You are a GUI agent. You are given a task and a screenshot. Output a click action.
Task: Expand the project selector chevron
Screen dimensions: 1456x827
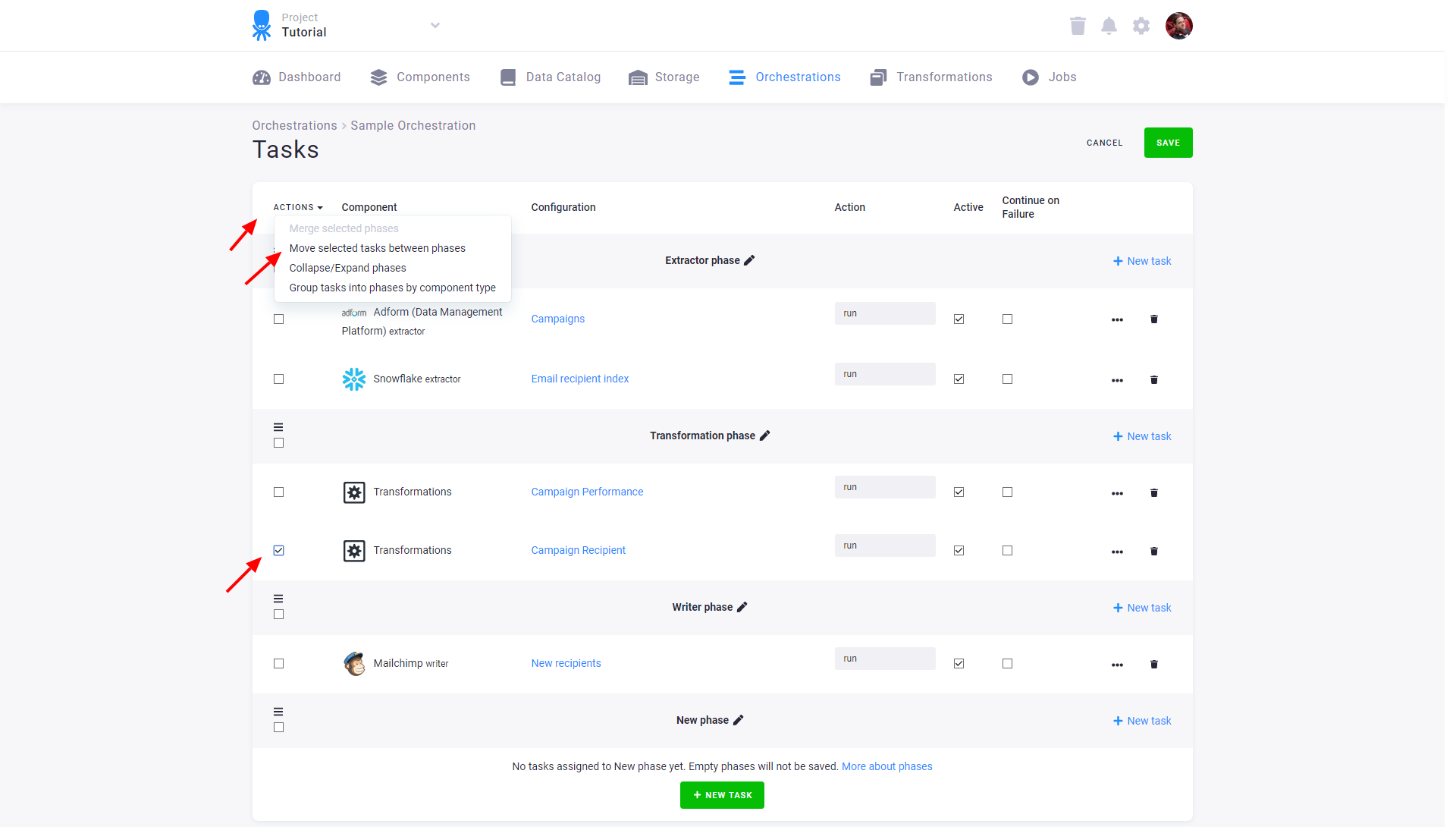[x=435, y=25]
